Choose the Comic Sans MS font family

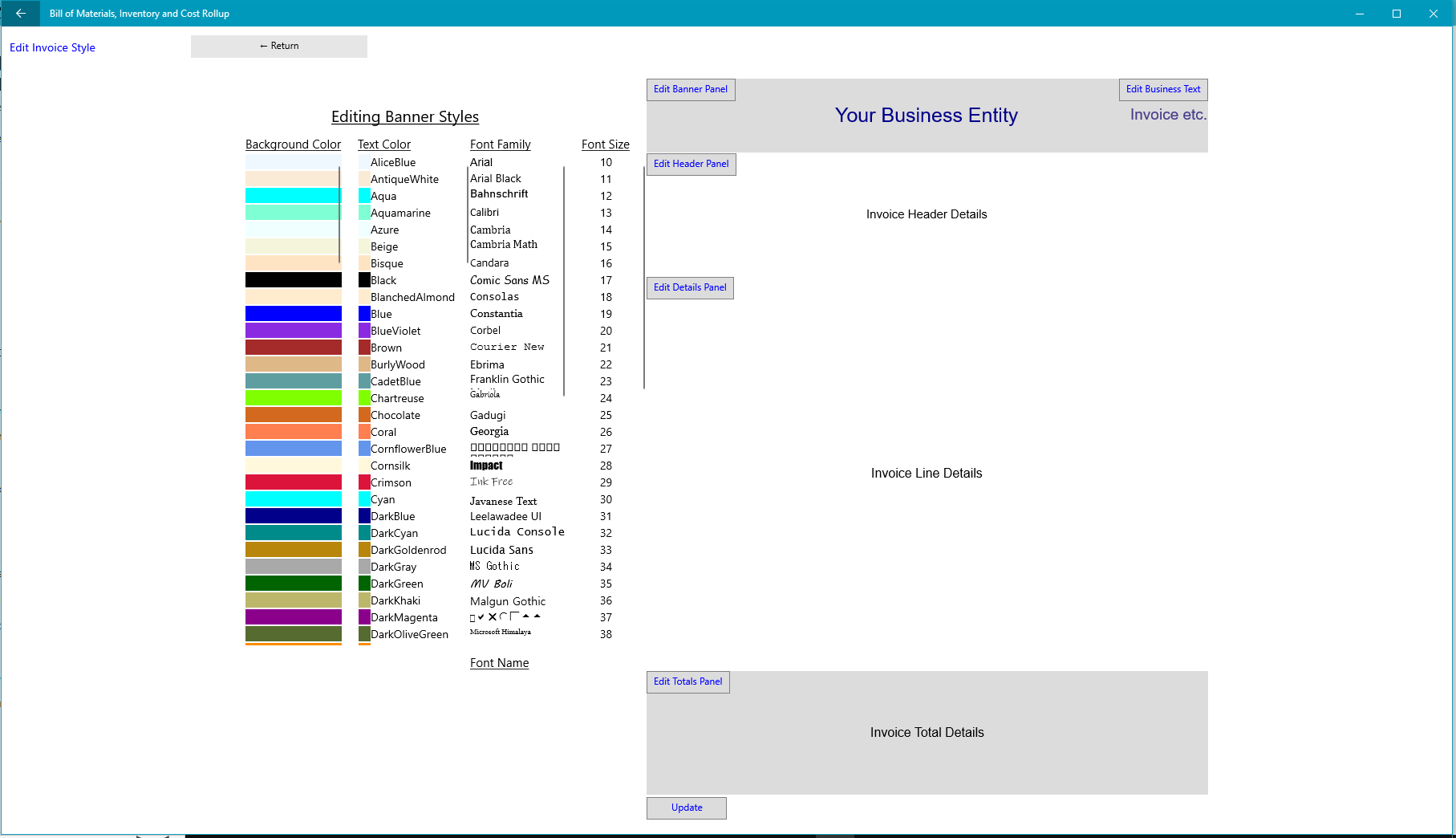(509, 280)
